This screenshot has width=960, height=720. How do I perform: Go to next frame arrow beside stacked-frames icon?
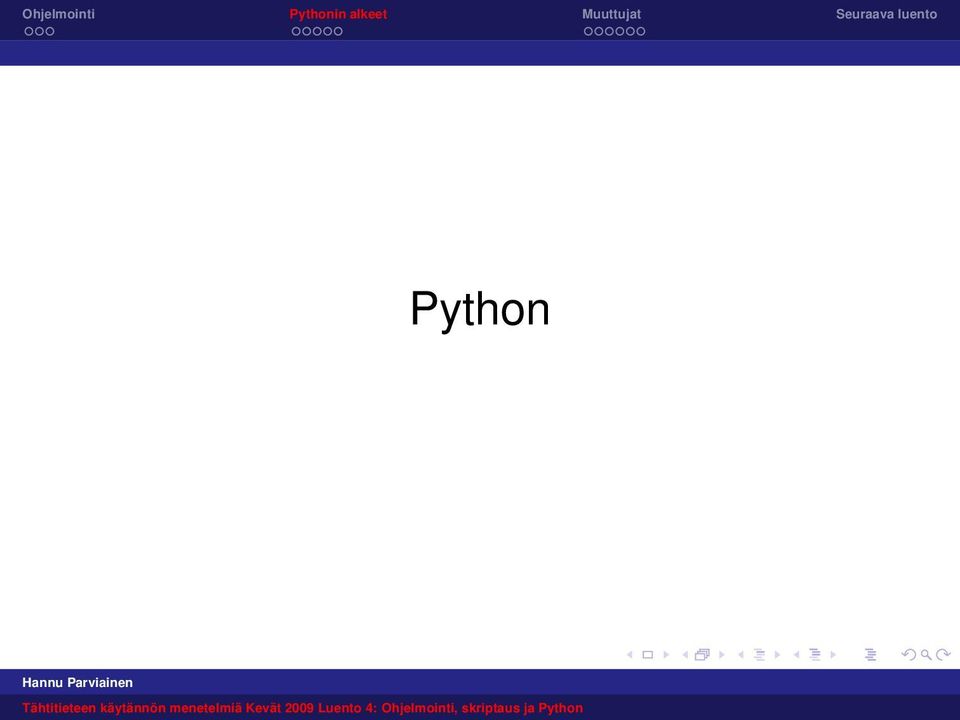click(722, 655)
